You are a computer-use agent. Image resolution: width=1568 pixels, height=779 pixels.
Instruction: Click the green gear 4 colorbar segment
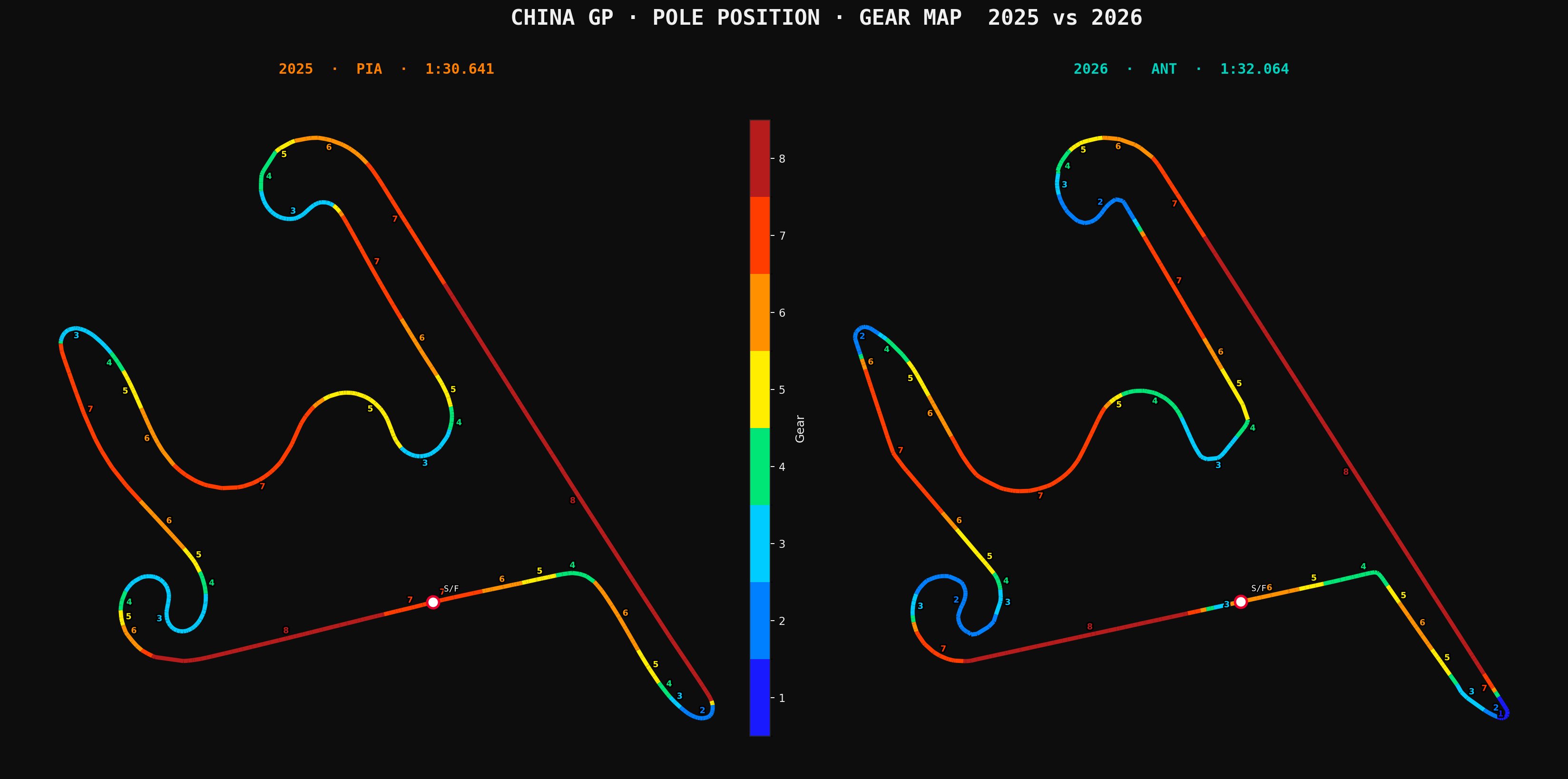click(759, 466)
